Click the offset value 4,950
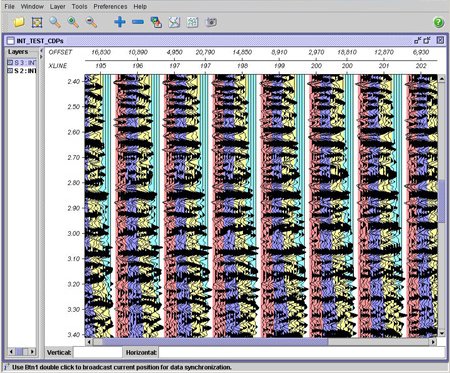The image size is (450, 373). (175, 52)
